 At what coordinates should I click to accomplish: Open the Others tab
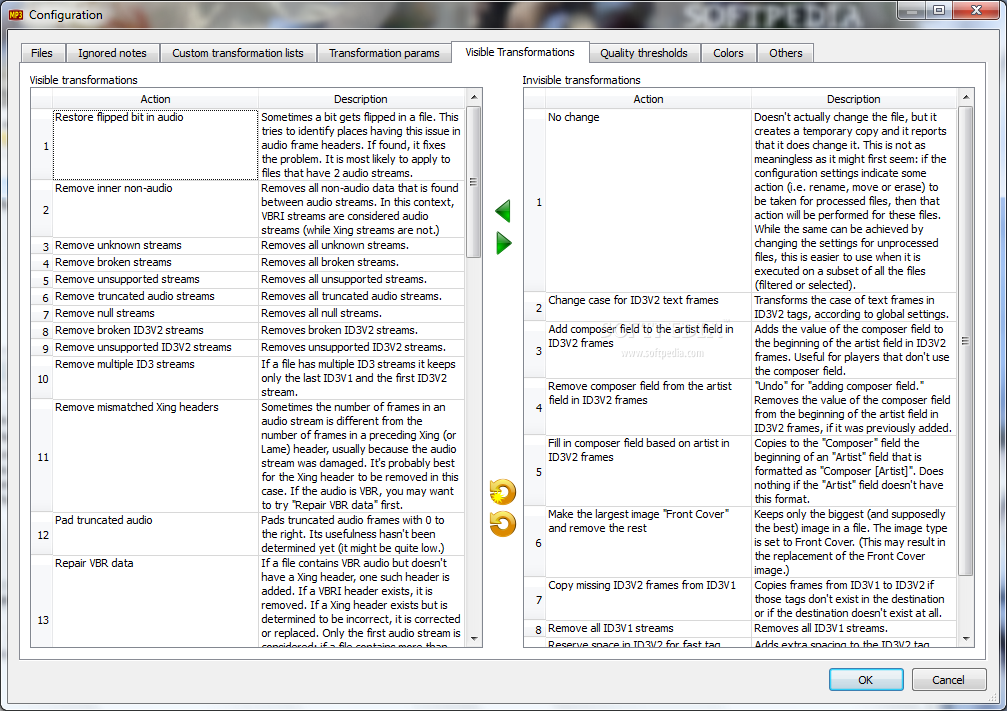785,53
